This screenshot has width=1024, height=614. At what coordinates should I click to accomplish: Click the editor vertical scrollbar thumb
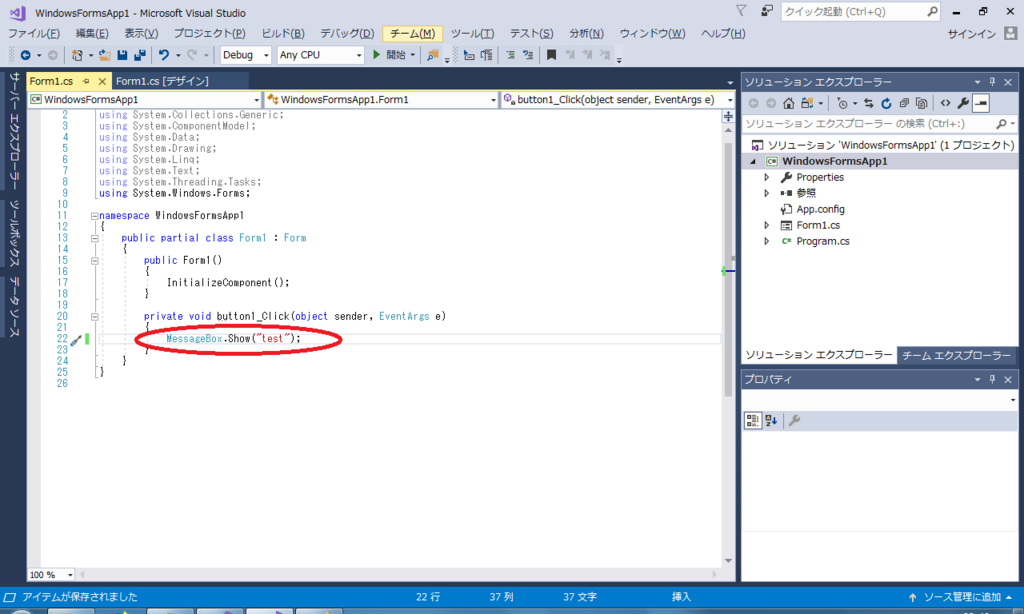click(728, 269)
